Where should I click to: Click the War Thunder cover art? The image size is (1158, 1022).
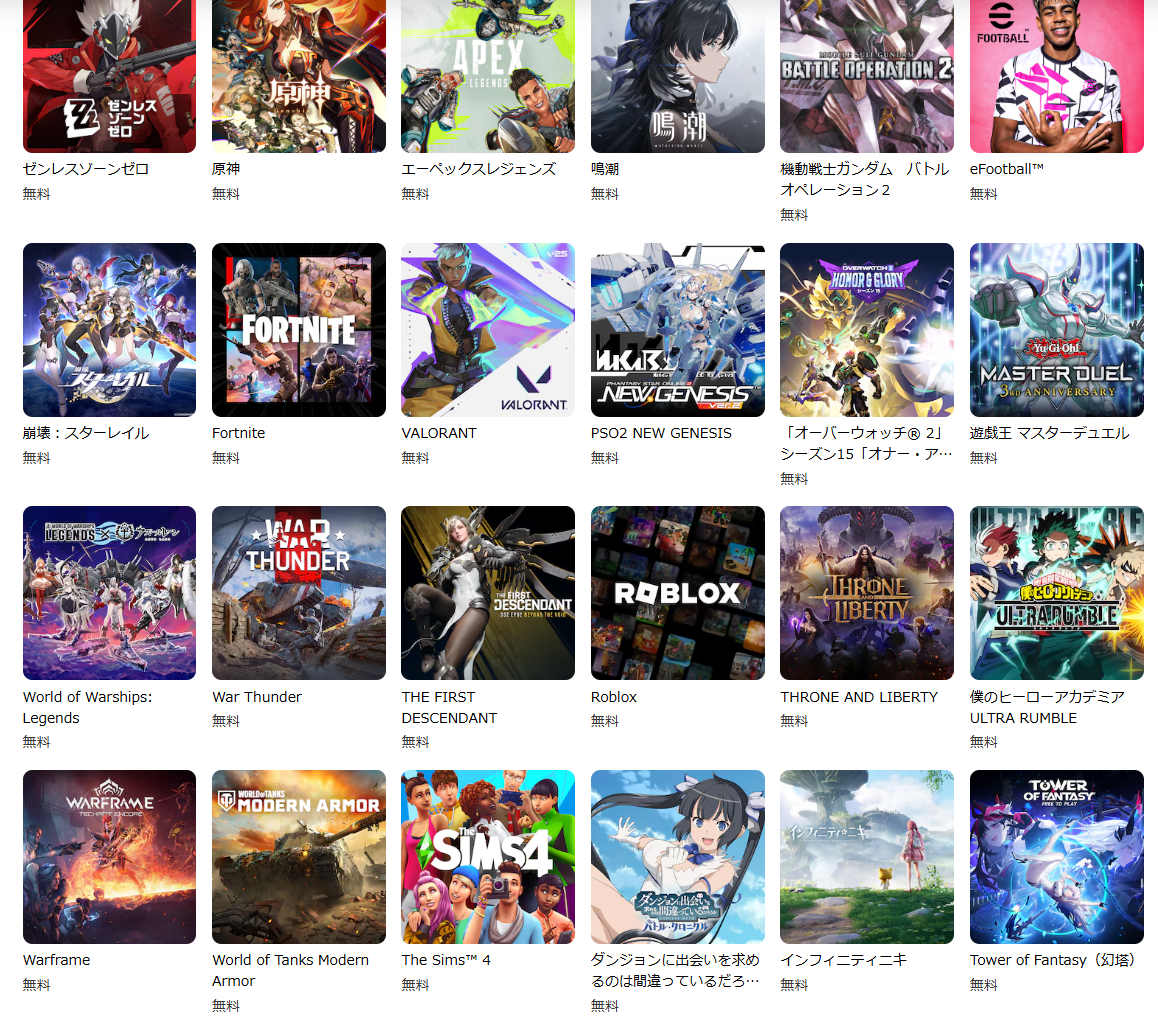tap(298, 593)
